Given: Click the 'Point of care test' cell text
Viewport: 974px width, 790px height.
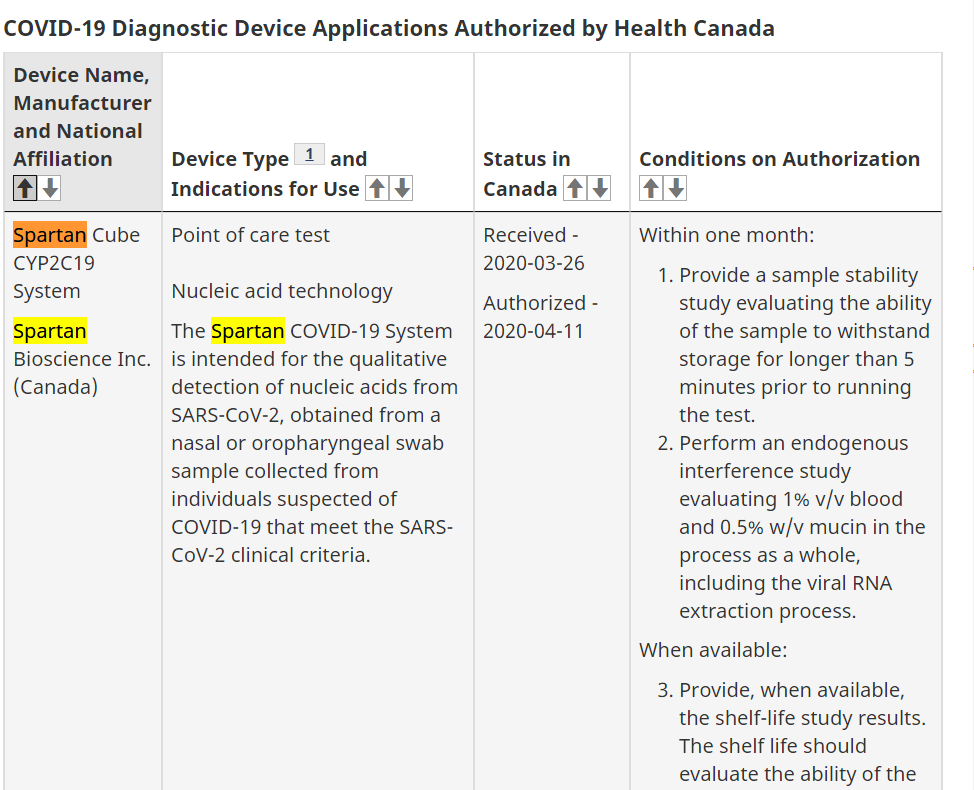Looking at the screenshot, I should 250,235.
